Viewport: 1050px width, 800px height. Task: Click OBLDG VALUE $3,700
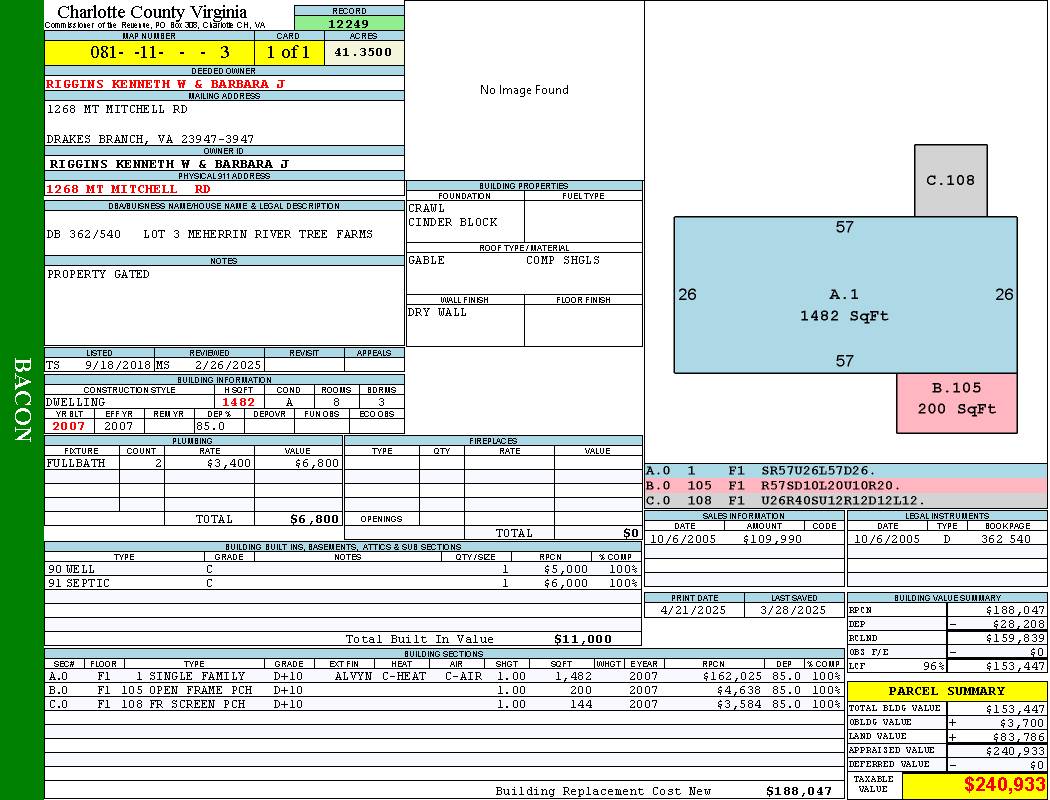(x=1022, y=722)
